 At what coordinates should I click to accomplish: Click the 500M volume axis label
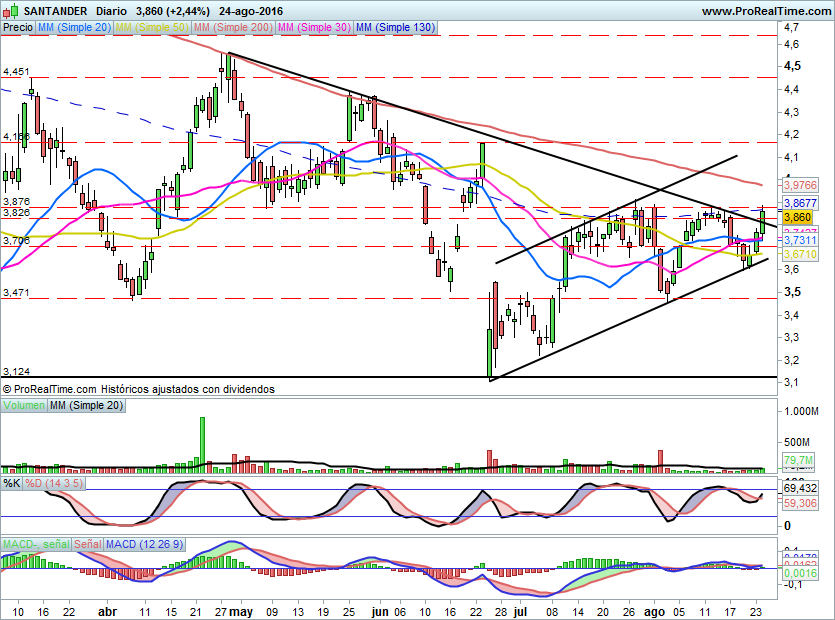797,442
